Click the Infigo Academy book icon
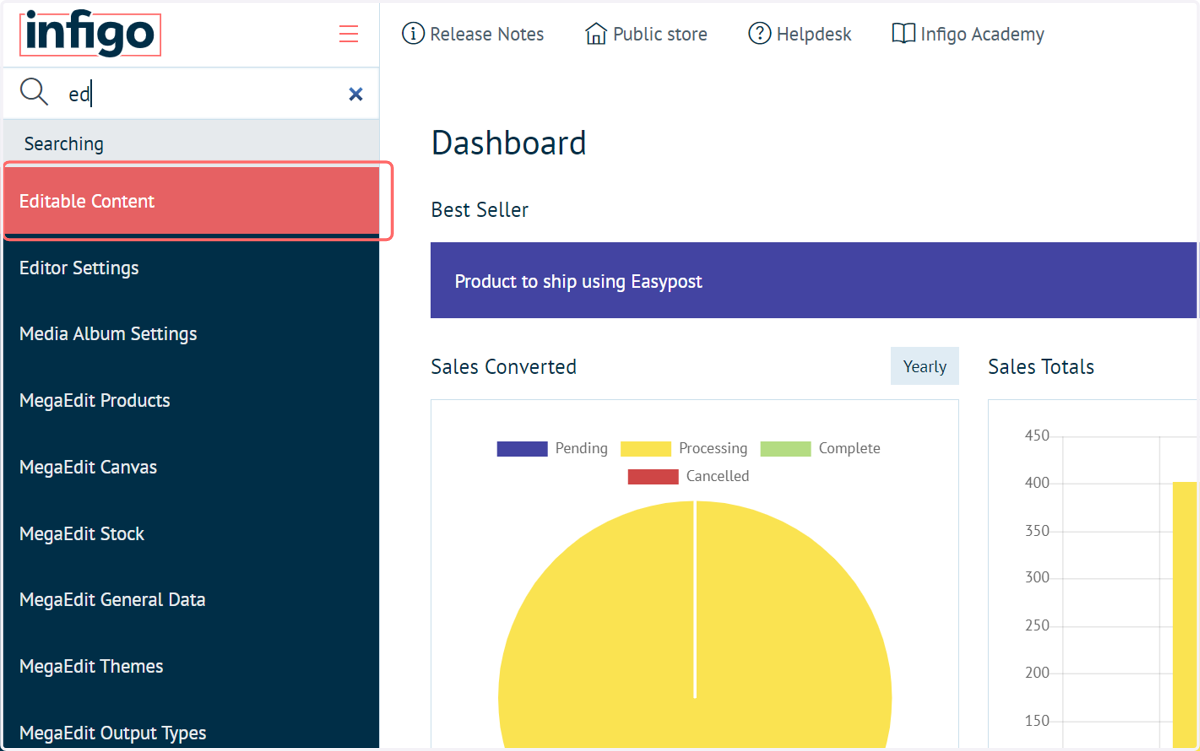Screen dimensions: 1200x751 coord(903,34)
